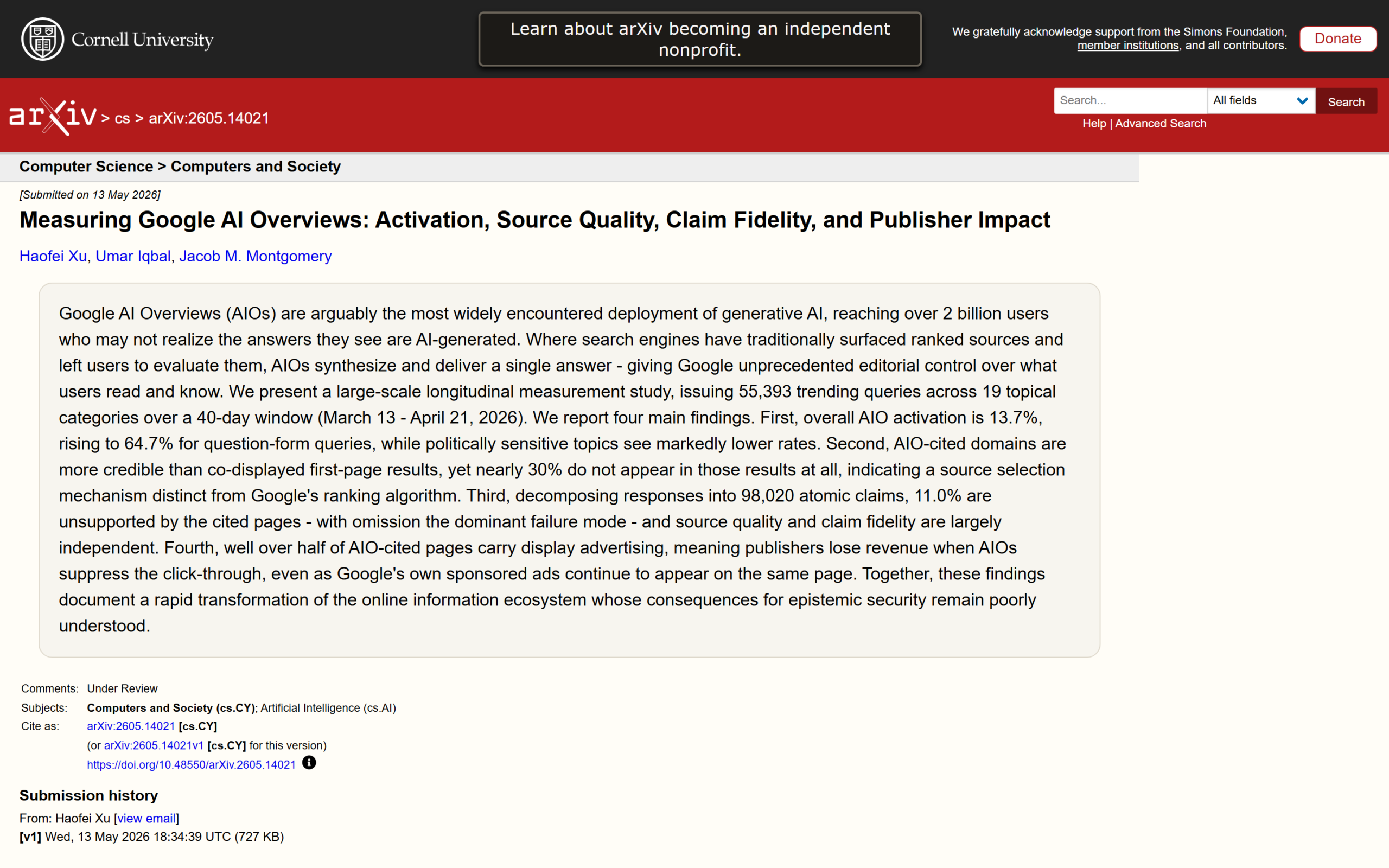Open the All fields dropdown
The image size is (1389, 868).
pyautogui.click(x=1260, y=100)
